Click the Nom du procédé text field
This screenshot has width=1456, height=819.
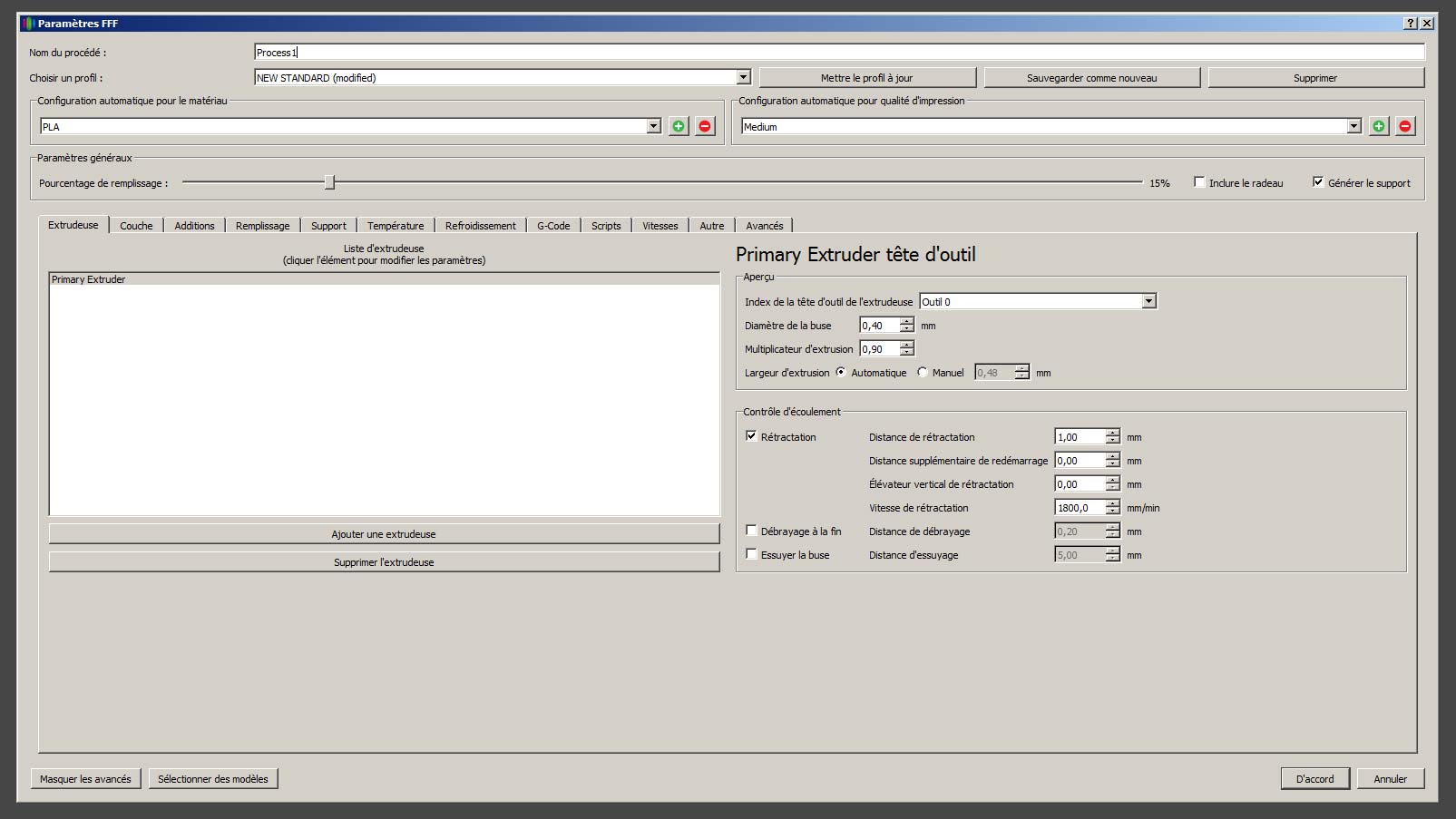(838, 53)
